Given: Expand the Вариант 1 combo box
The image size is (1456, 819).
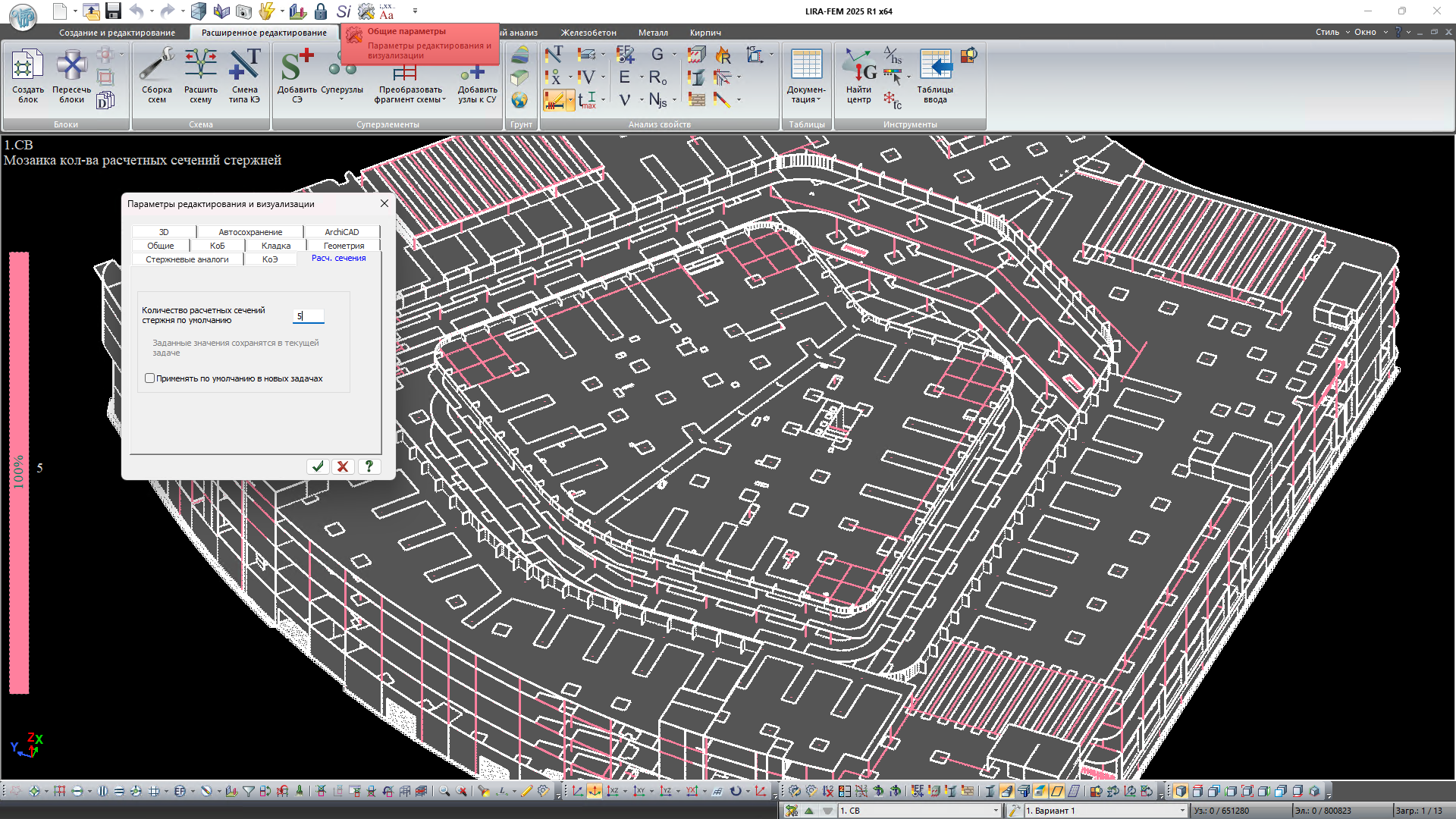Looking at the screenshot, I should (1181, 811).
